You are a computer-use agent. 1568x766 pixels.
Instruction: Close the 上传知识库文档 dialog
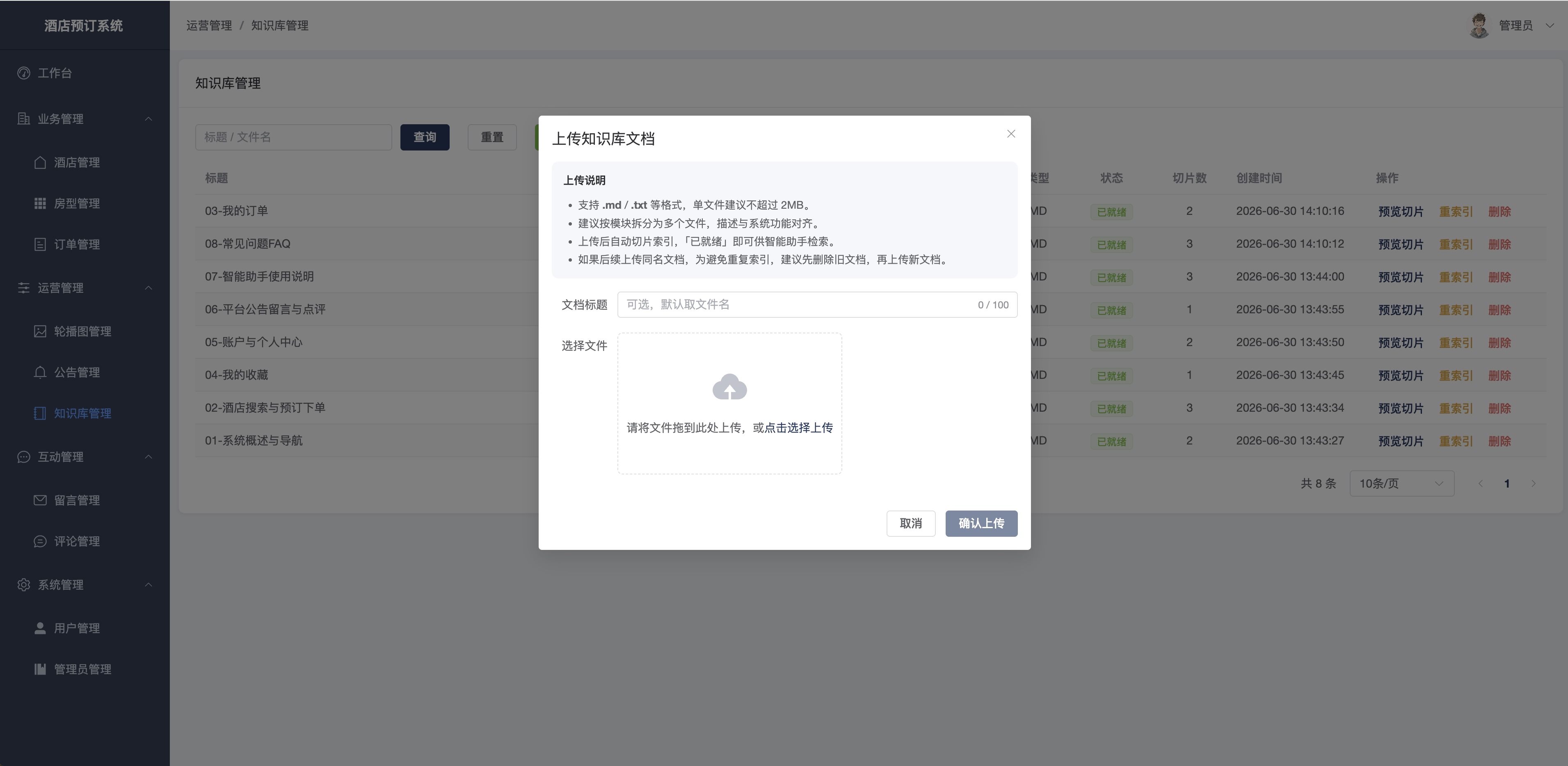tap(1011, 134)
